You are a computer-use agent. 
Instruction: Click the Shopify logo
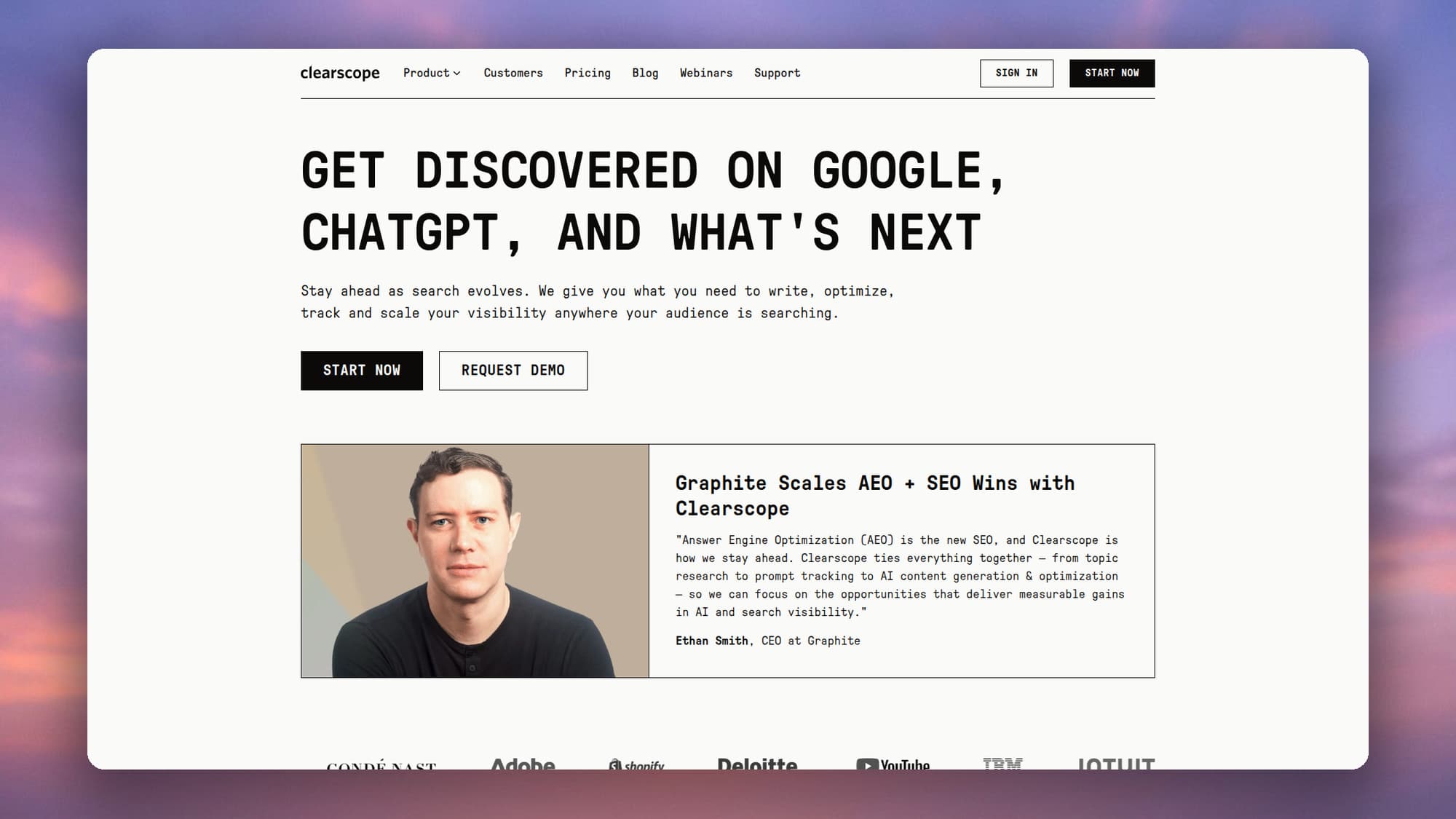tap(636, 764)
